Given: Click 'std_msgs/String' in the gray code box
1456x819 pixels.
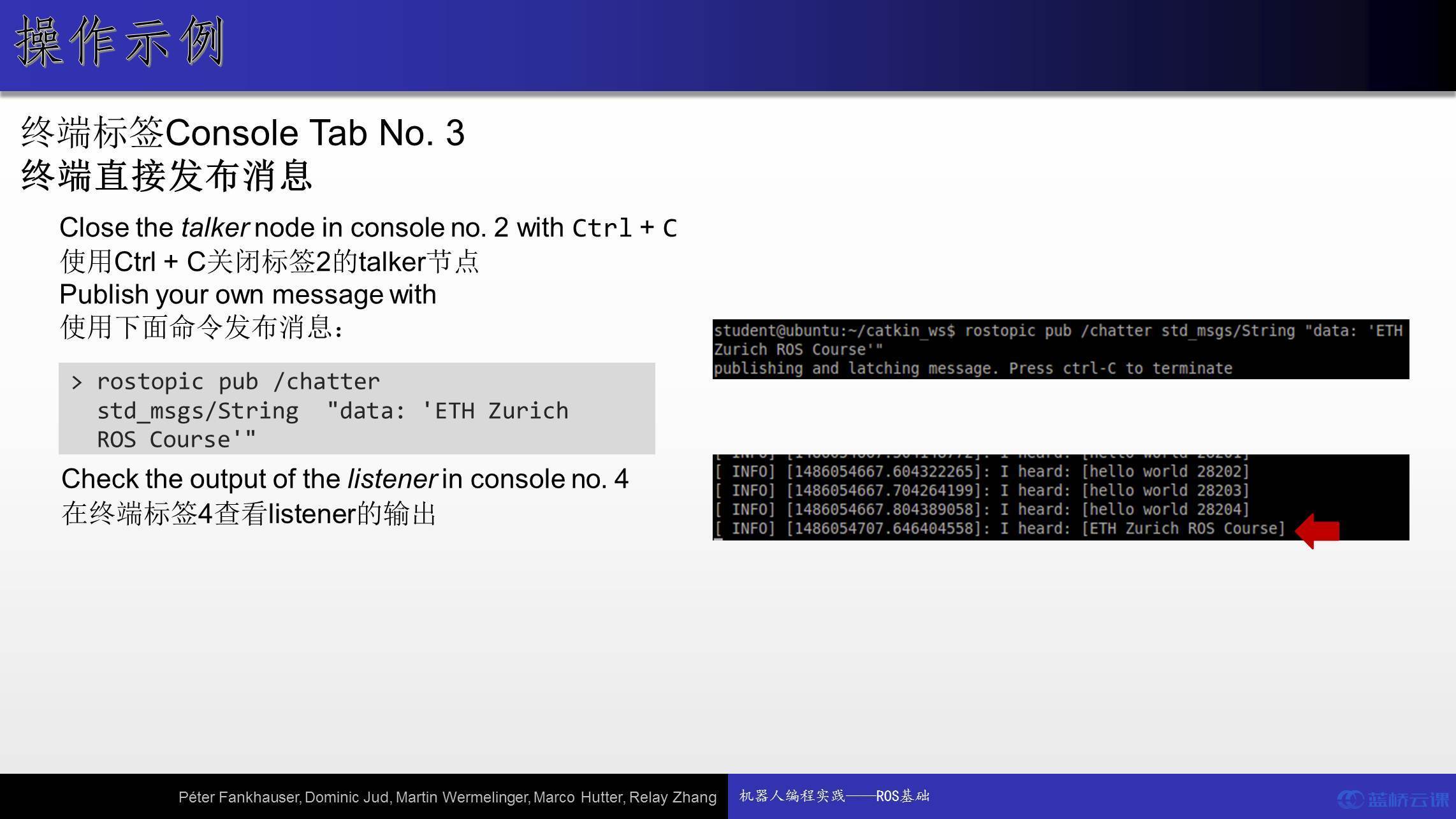Looking at the screenshot, I should [197, 410].
